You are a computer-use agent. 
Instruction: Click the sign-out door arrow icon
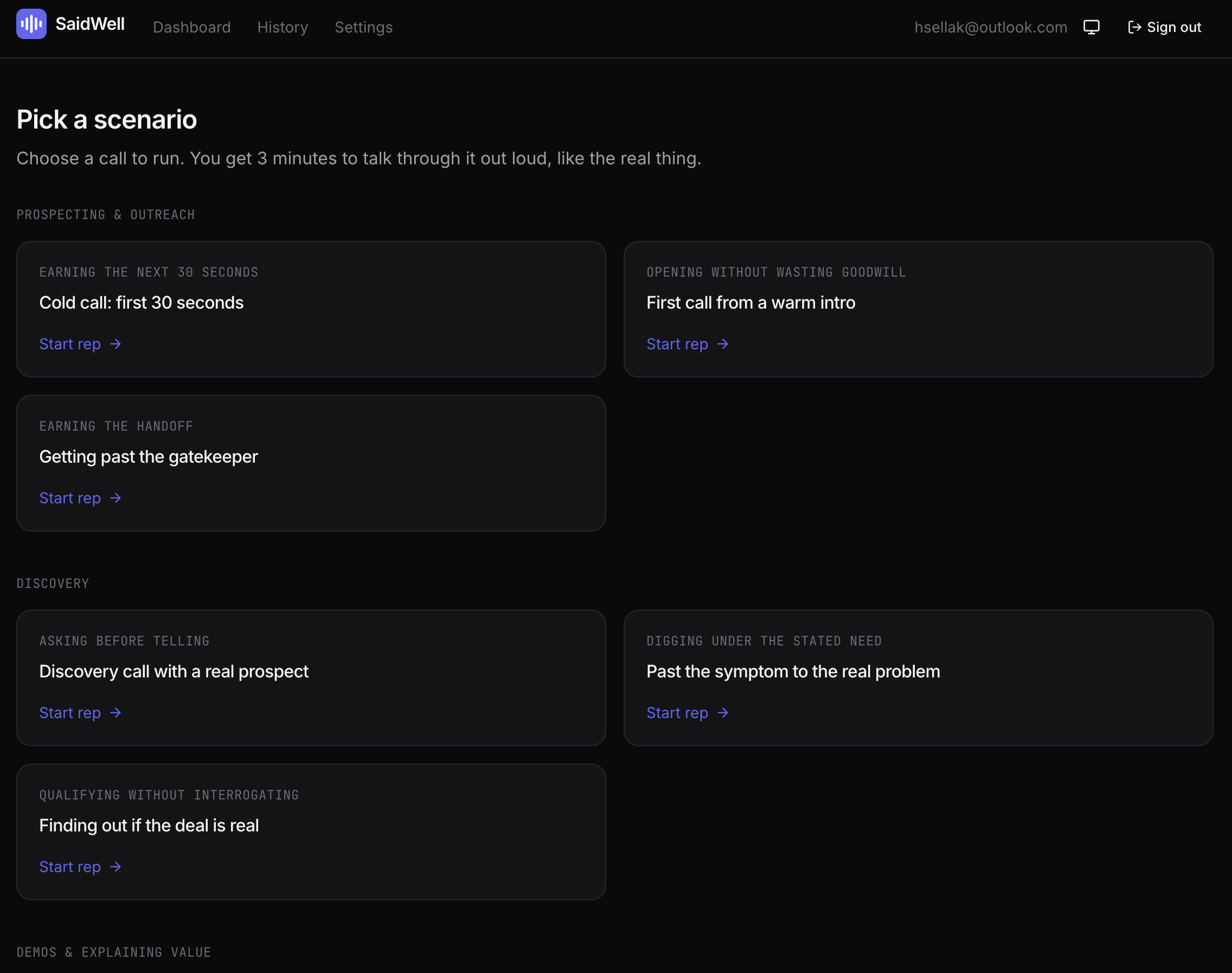click(1134, 27)
